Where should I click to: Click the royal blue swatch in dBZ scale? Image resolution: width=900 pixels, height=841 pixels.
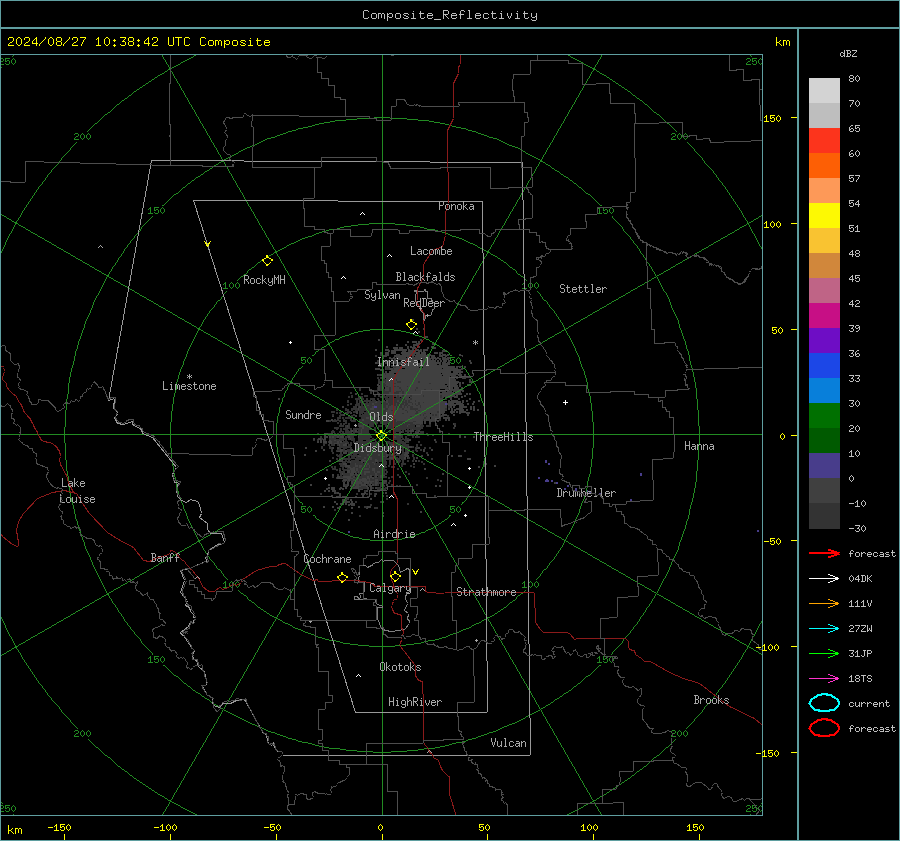tap(824, 365)
